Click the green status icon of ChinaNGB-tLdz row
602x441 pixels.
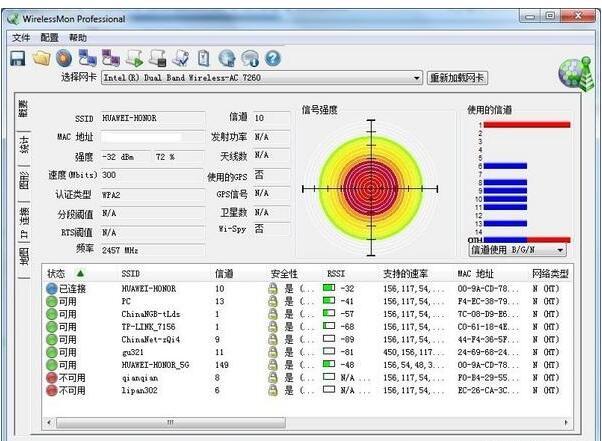(51, 314)
